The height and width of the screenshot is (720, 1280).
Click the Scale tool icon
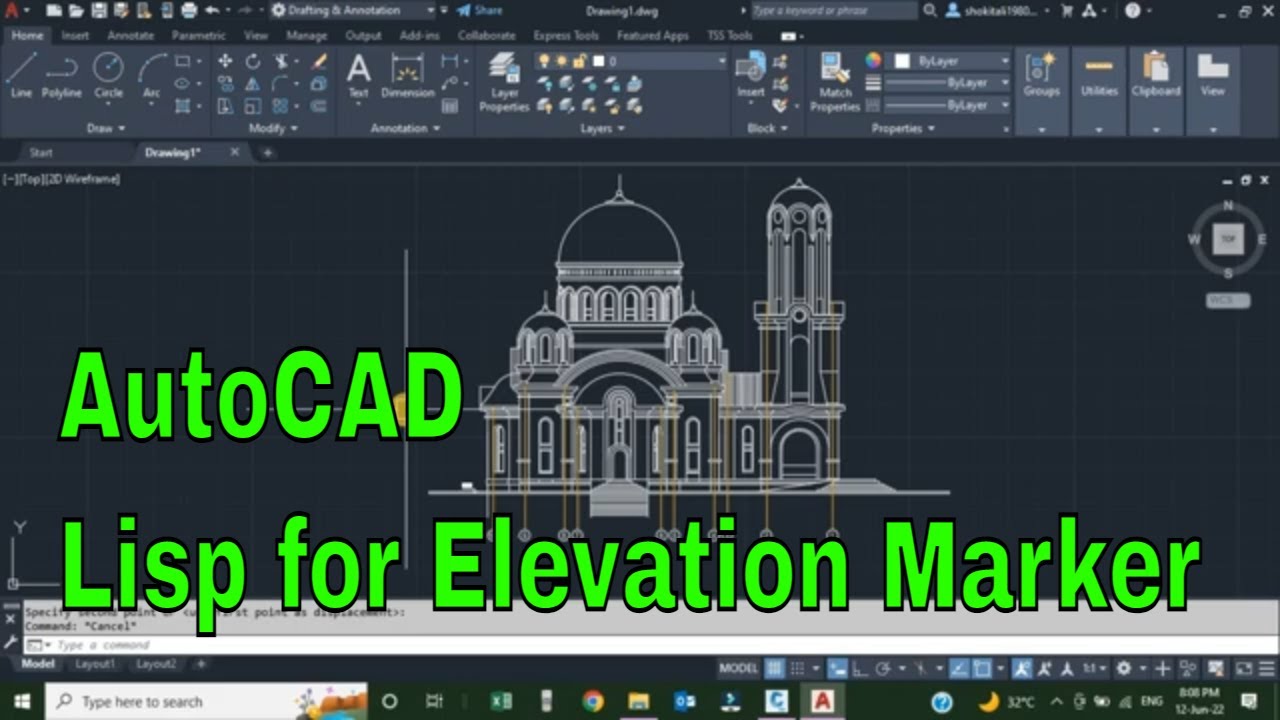tap(253, 106)
